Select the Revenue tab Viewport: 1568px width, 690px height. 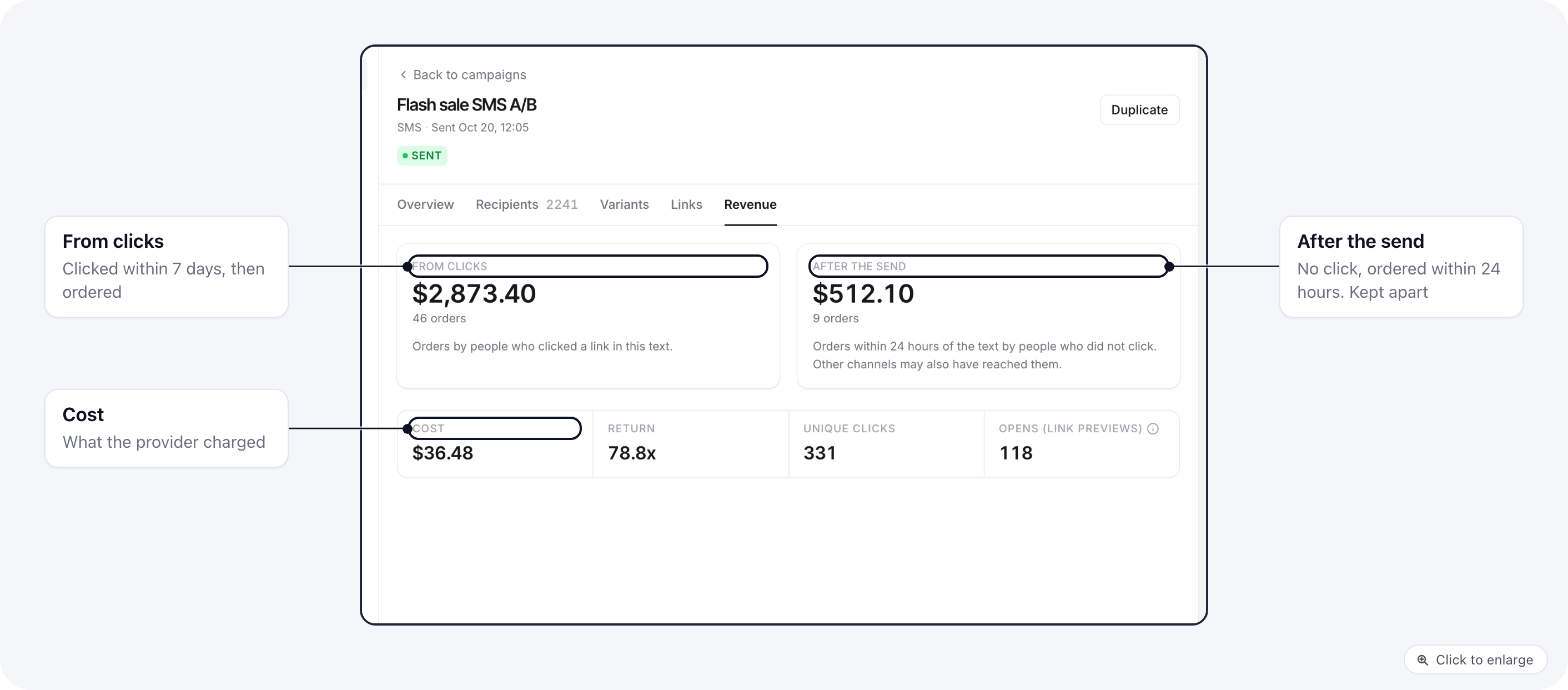click(x=751, y=204)
